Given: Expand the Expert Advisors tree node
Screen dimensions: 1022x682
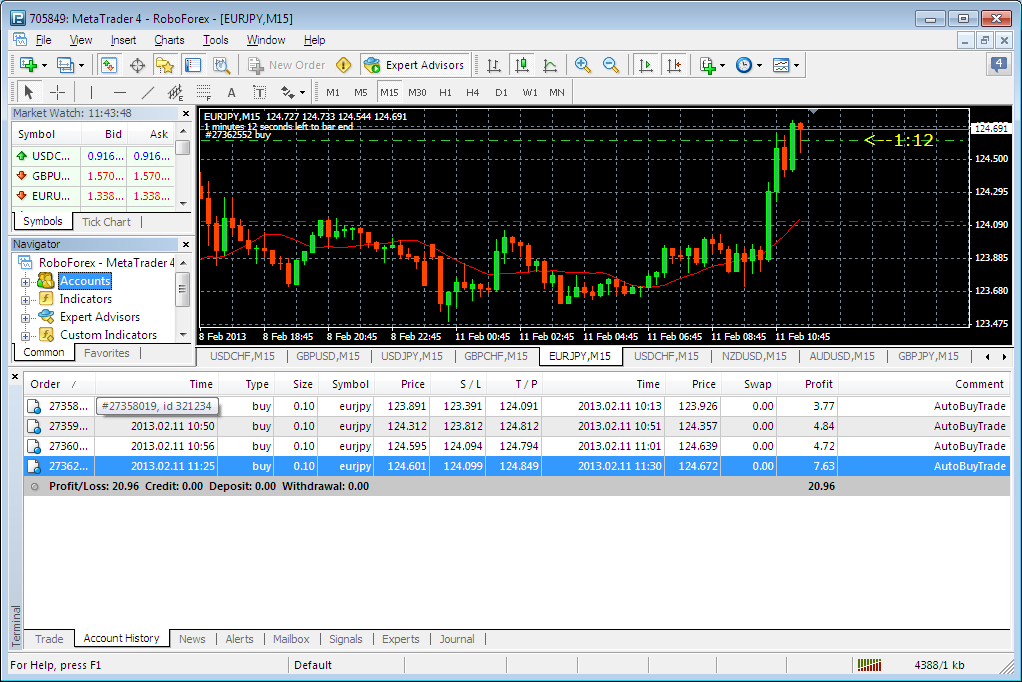Looking at the screenshot, I should (25, 318).
